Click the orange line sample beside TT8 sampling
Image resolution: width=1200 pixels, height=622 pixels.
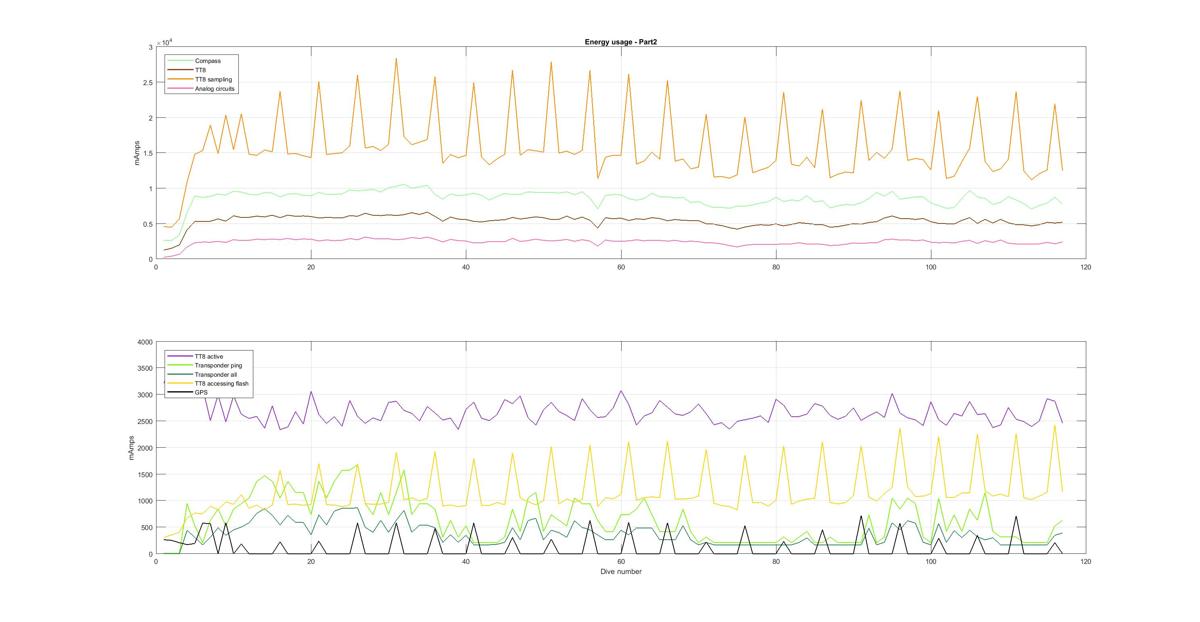click(180, 79)
